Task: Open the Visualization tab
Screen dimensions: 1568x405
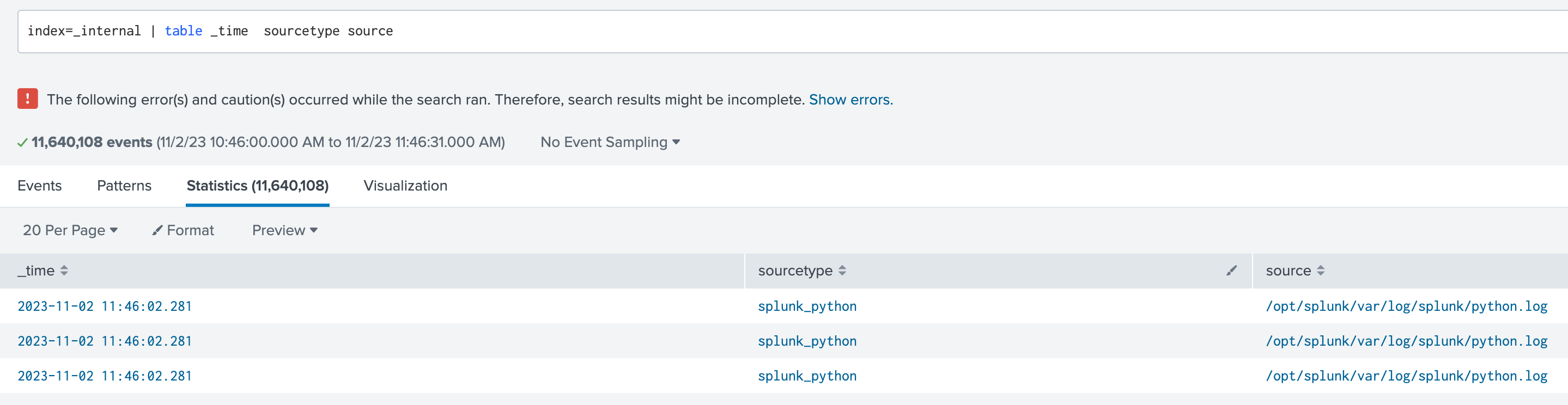Action: [x=405, y=186]
